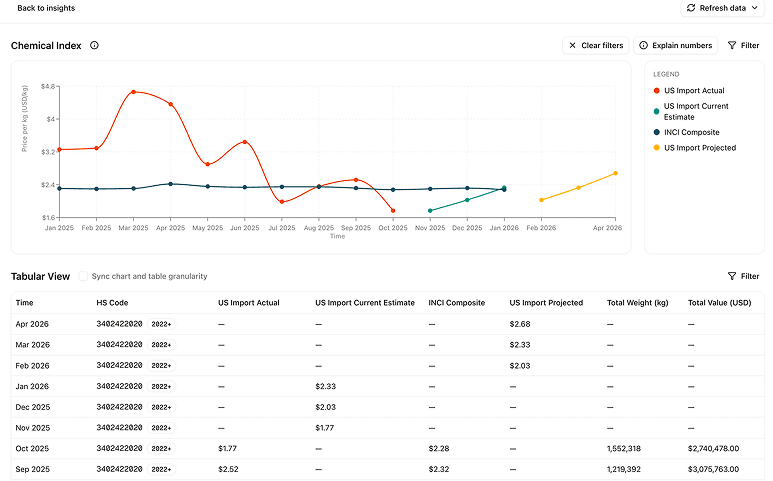Image resolution: width=773 pixels, height=481 pixels.
Task: Go back to insights
Action: [x=46, y=8]
